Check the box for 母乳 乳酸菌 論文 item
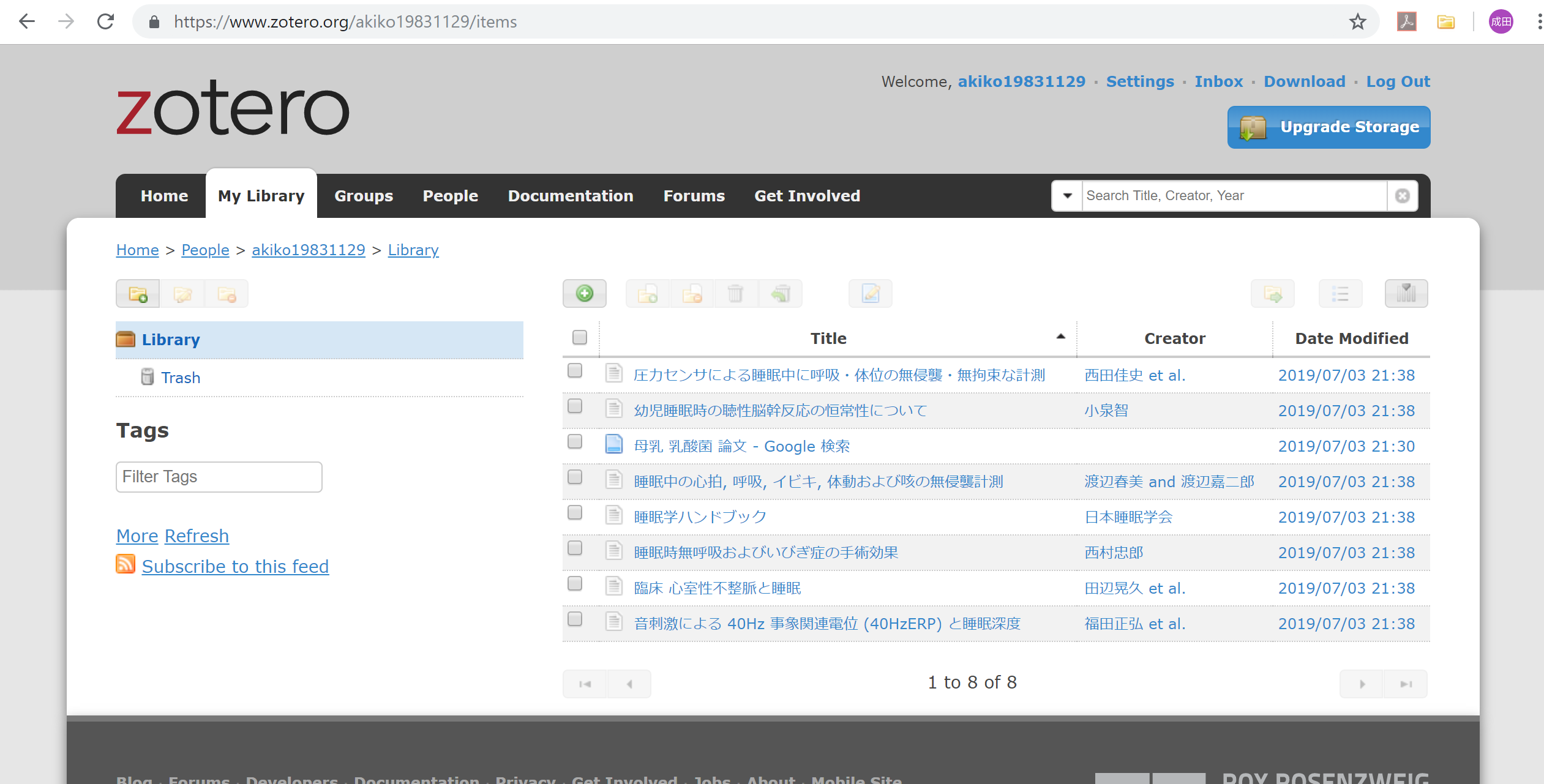1544x784 pixels. pos(574,441)
